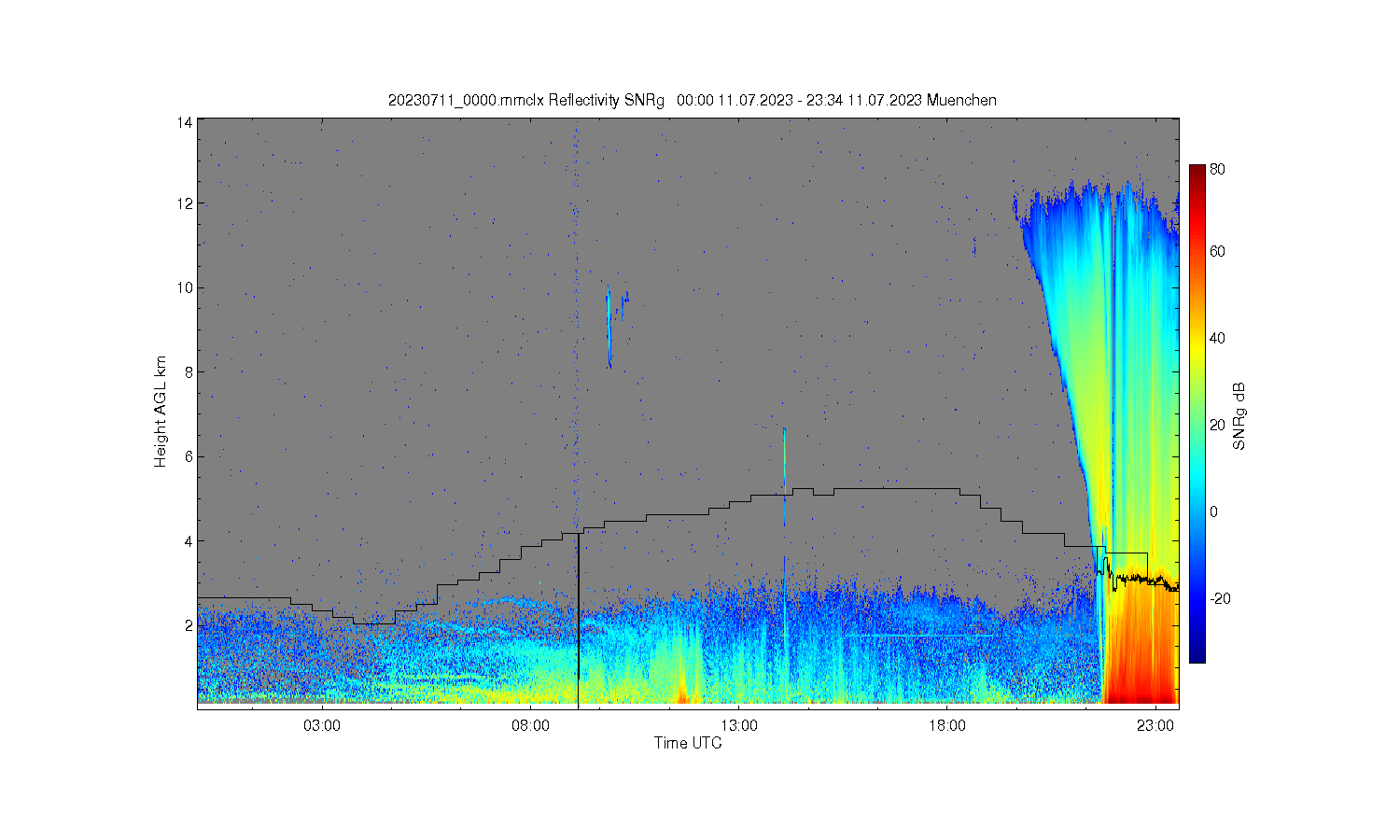Click the SNRg colorbar scale
This screenshot has width=1400, height=840.
(1197, 413)
